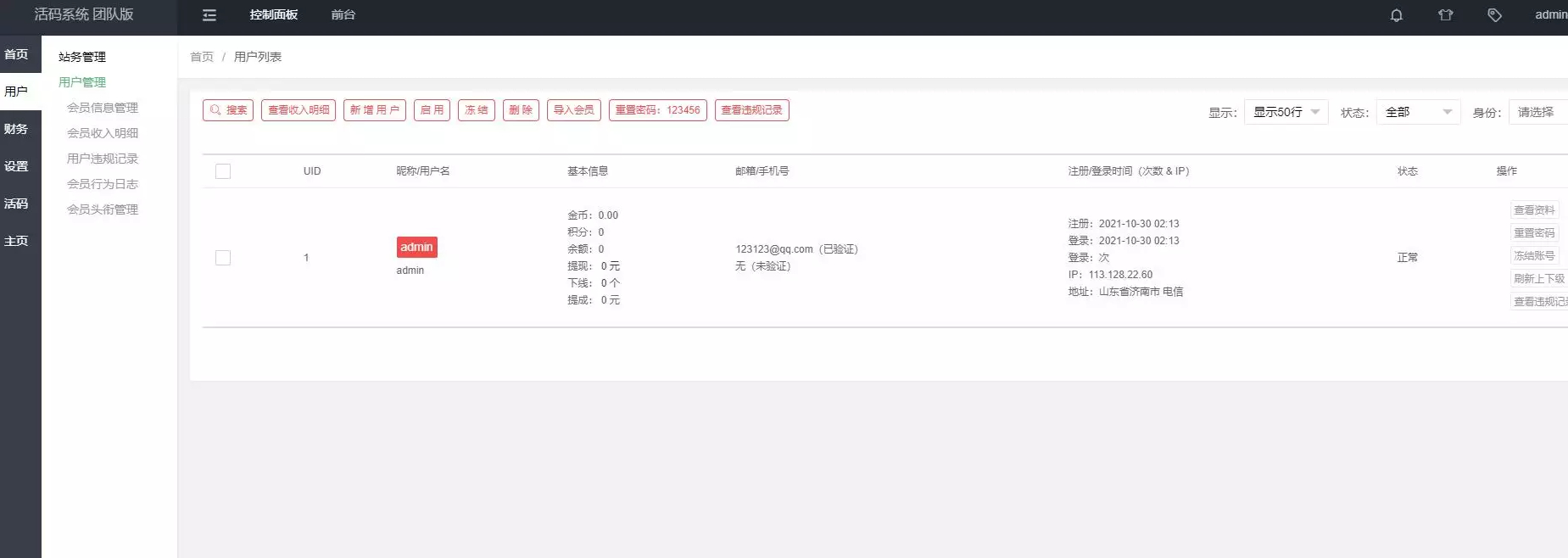Toggle the select-all checkbox in table header

click(223, 171)
